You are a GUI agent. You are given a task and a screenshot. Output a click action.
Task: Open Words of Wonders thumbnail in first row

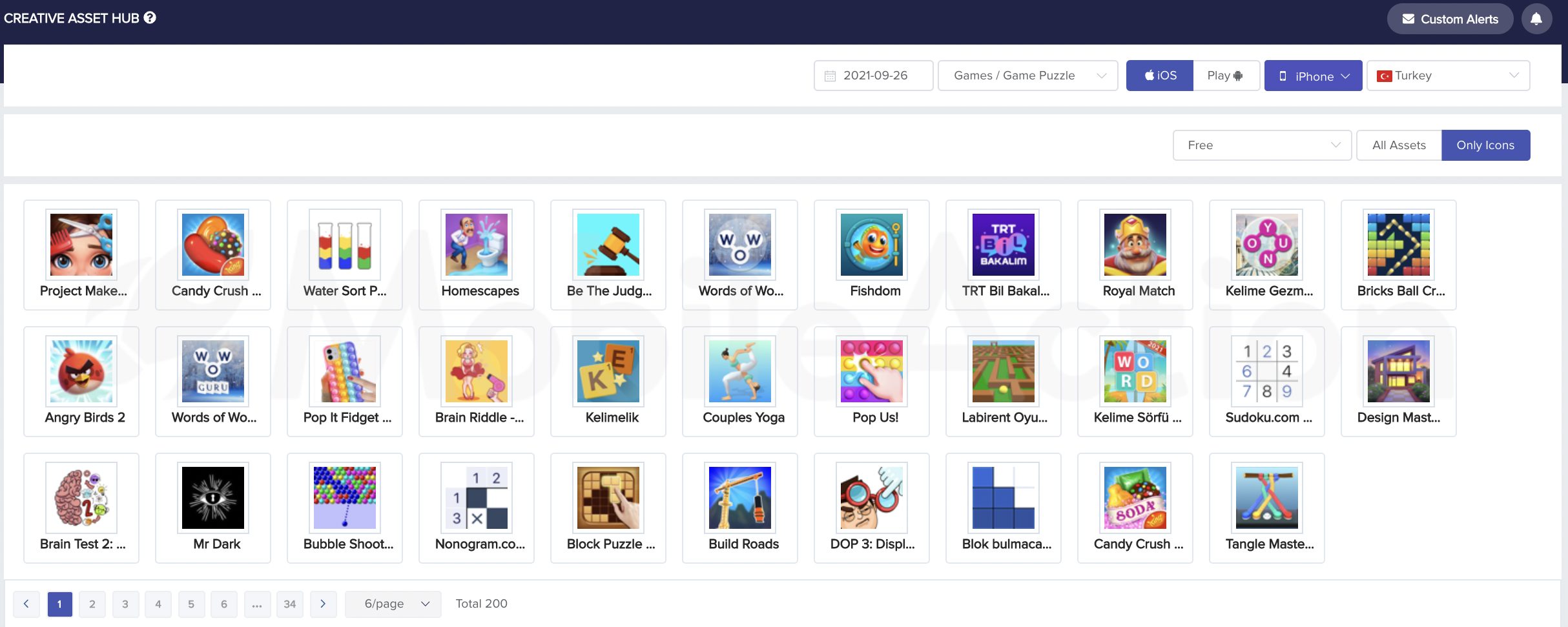[x=740, y=245]
